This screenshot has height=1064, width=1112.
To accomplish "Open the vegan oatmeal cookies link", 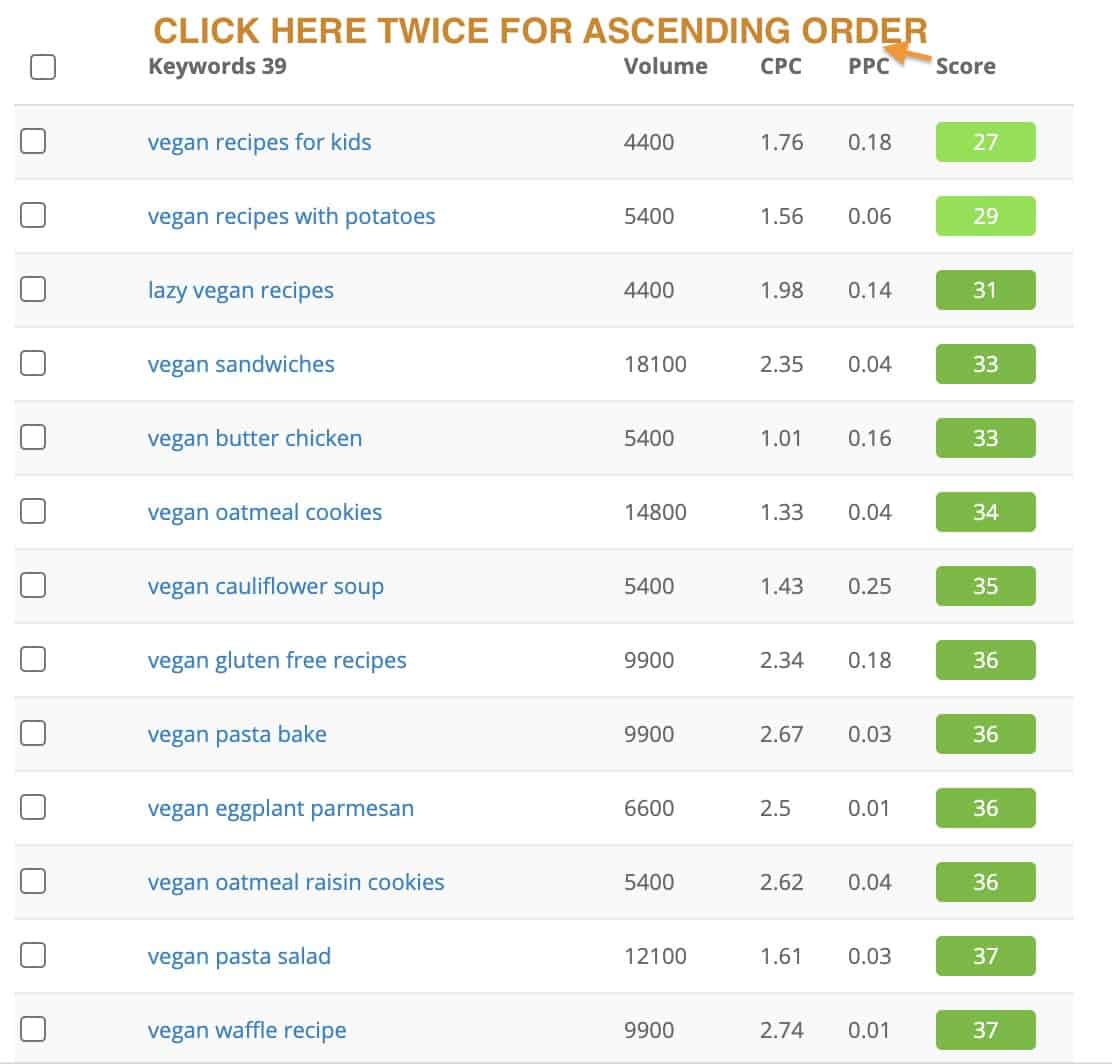I will 265,513.
